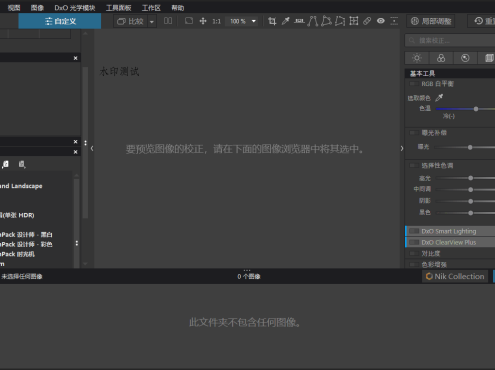Enable the 曝光补偿 toggle
Image resolution: width=495 pixels, height=370 pixels.
(414, 133)
